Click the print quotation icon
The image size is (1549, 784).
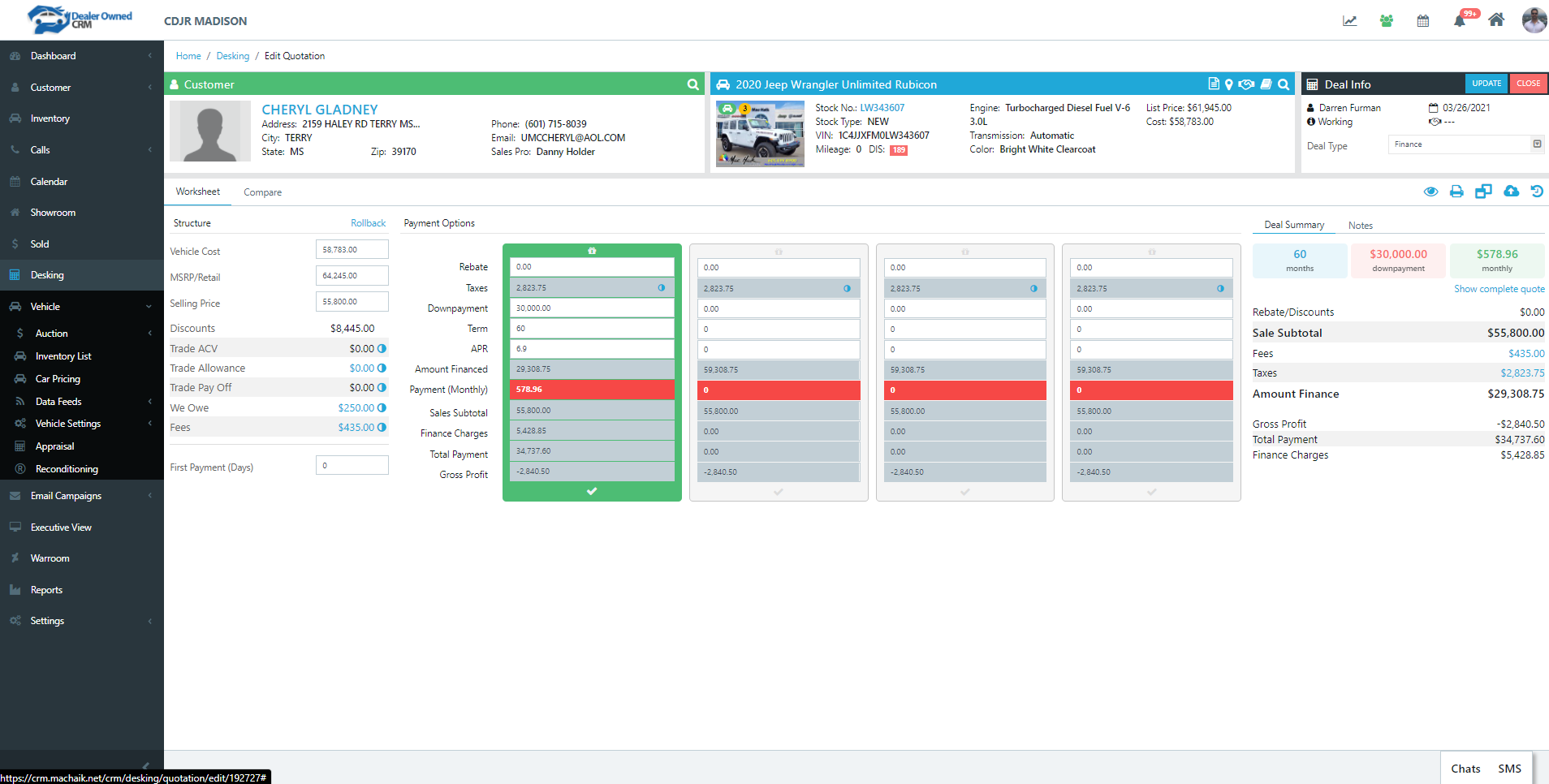pos(1456,192)
